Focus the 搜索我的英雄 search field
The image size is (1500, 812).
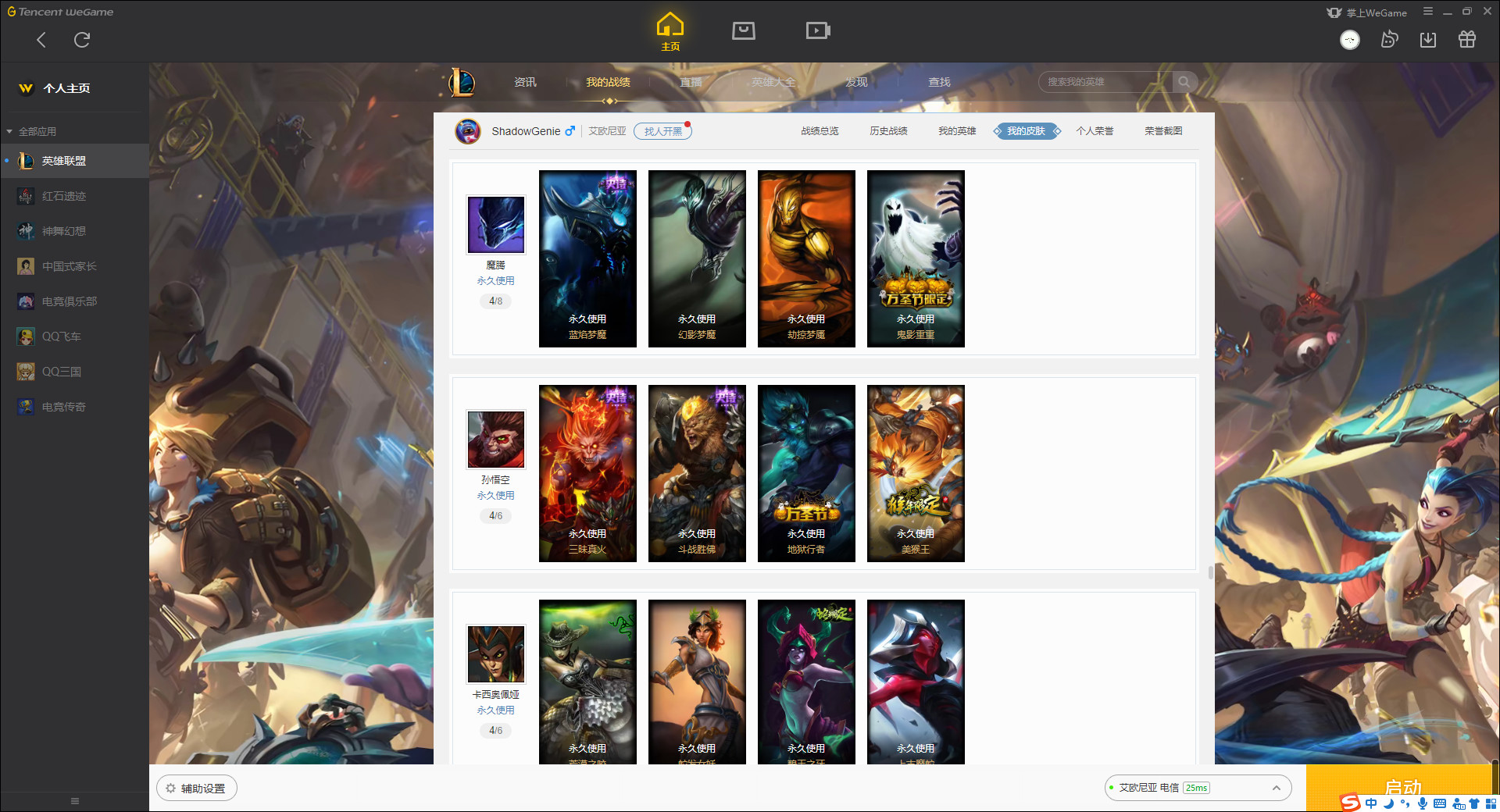pos(1105,82)
